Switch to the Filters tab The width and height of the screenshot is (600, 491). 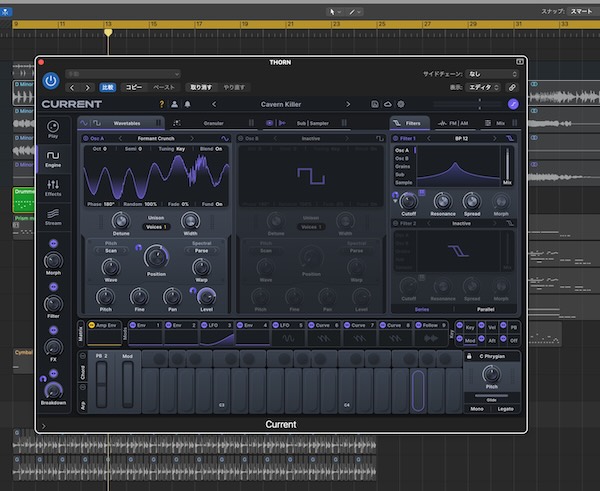click(x=409, y=123)
